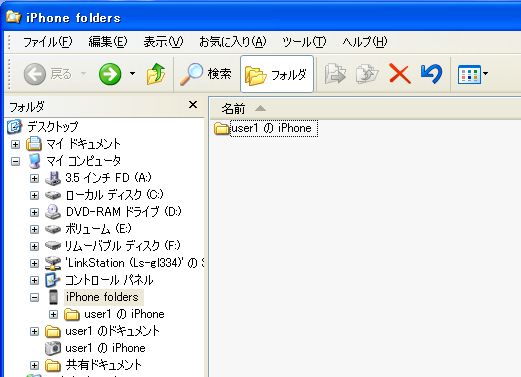Select ローカル ディスク (C:) label
The image size is (521, 377).
[114, 195]
